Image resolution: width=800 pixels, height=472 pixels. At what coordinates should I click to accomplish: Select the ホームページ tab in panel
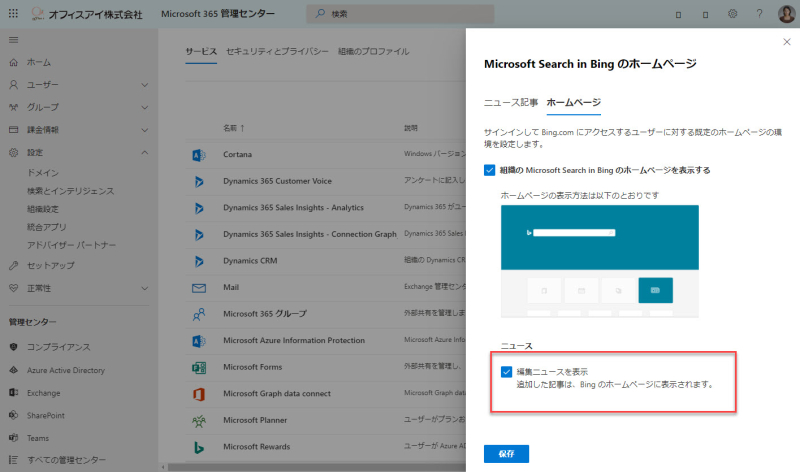coord(573,103)
